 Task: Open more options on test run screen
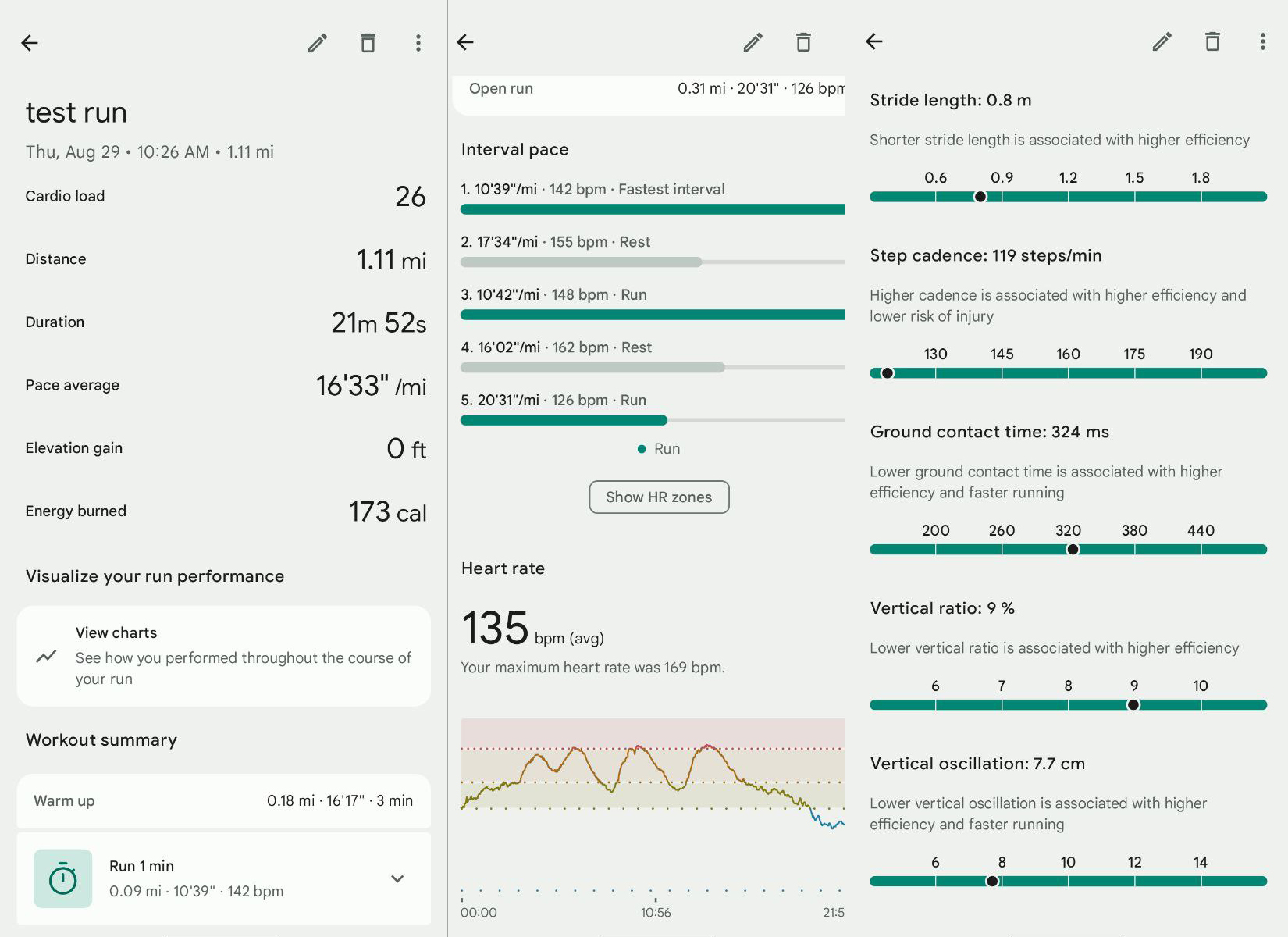click(x=418, y=43)
